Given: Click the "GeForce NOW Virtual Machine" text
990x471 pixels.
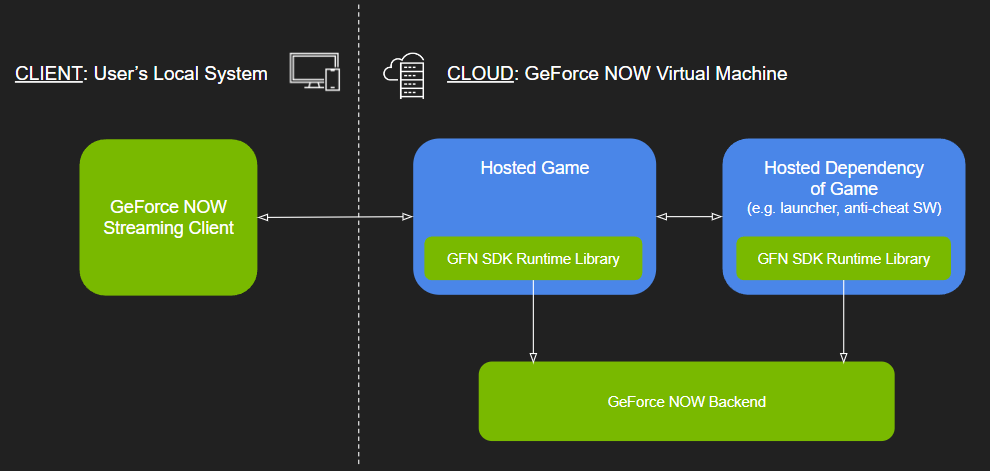Looking at the screenshot, I should coord(655,73).
